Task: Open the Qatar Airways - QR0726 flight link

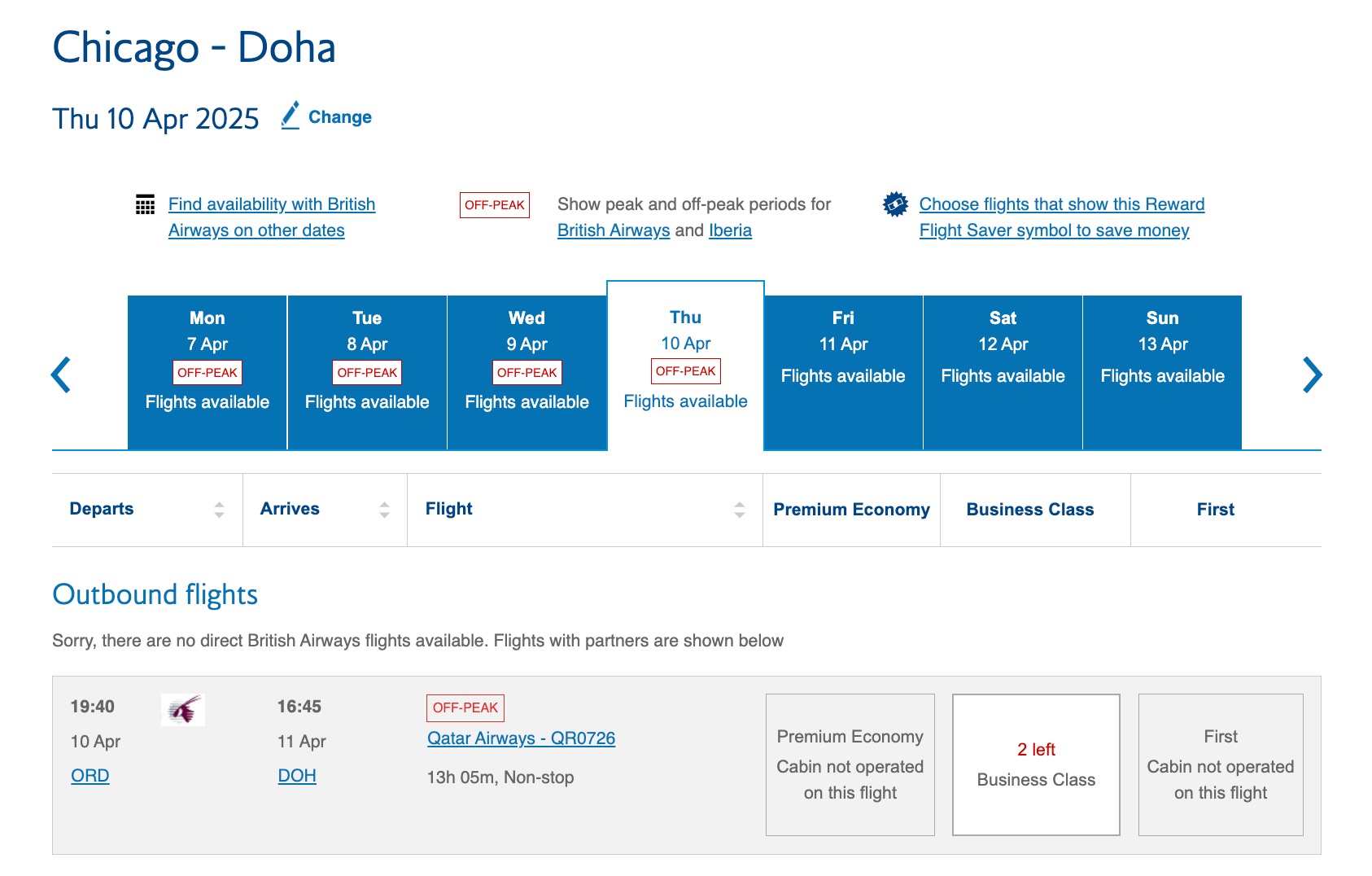Action: point(521,739)
